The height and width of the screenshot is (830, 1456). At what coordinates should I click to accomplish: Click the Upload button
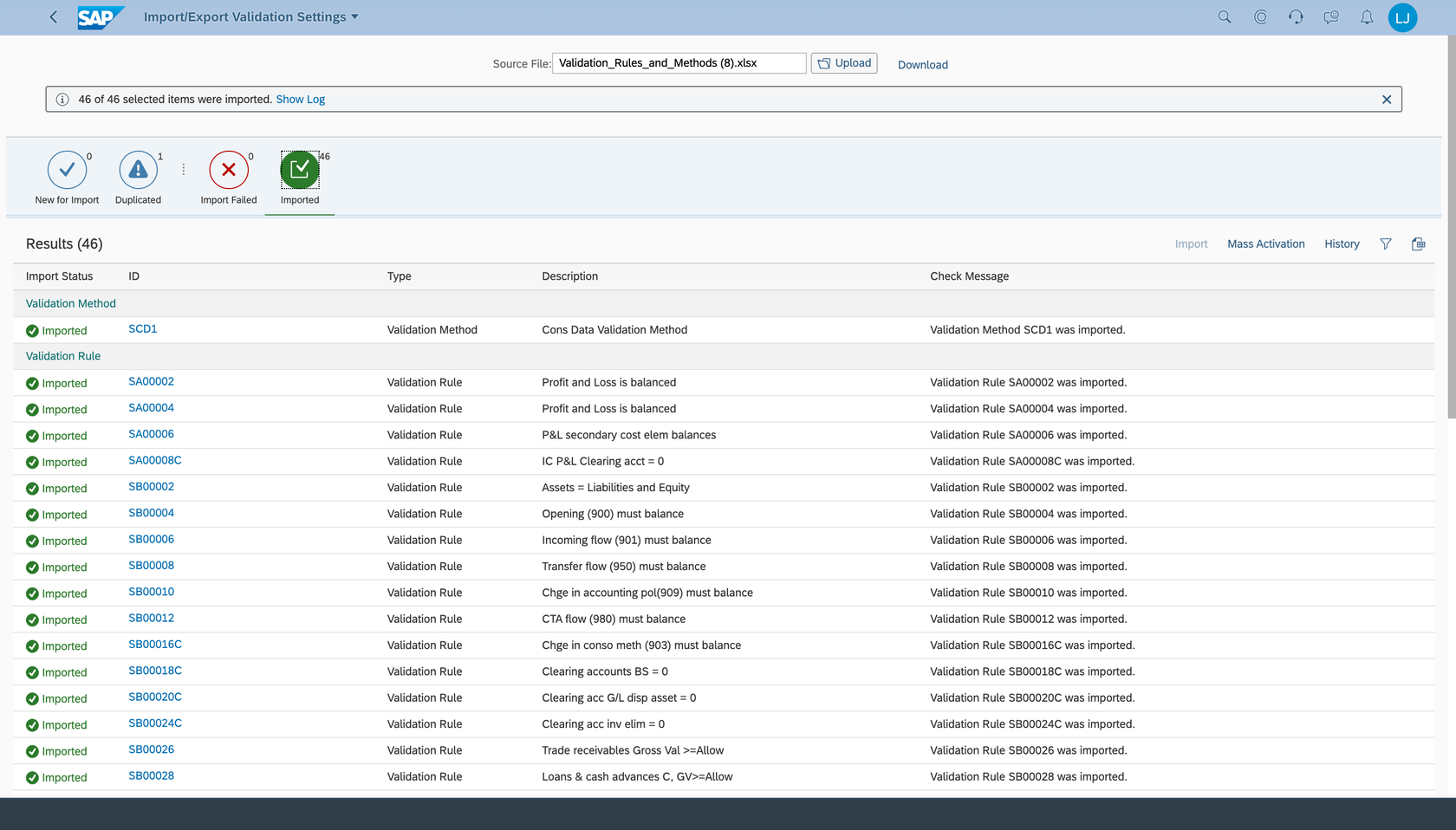844,63
